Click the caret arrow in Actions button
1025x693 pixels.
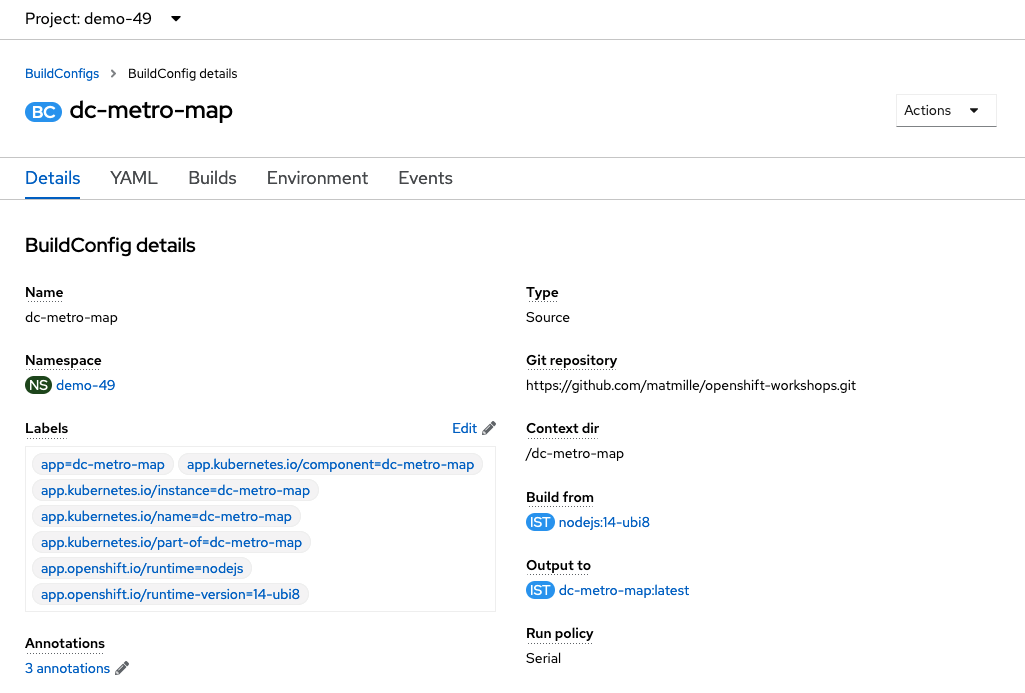pyautogui.click(x=974, y=110)
